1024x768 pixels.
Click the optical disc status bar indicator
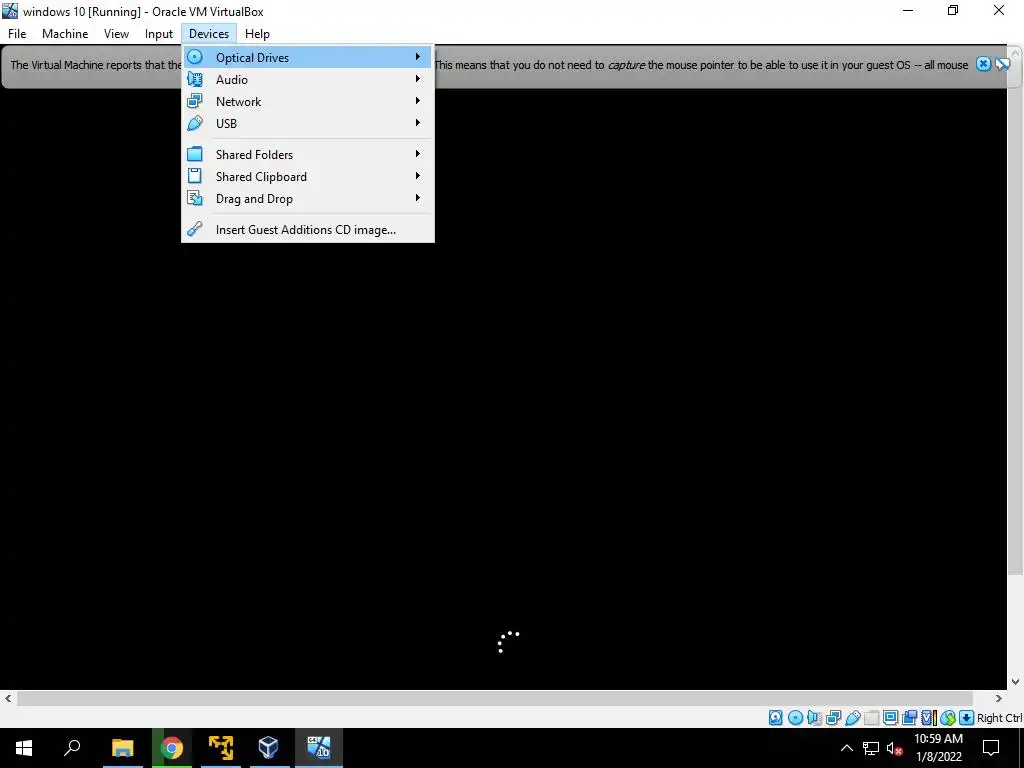(795, 718)
